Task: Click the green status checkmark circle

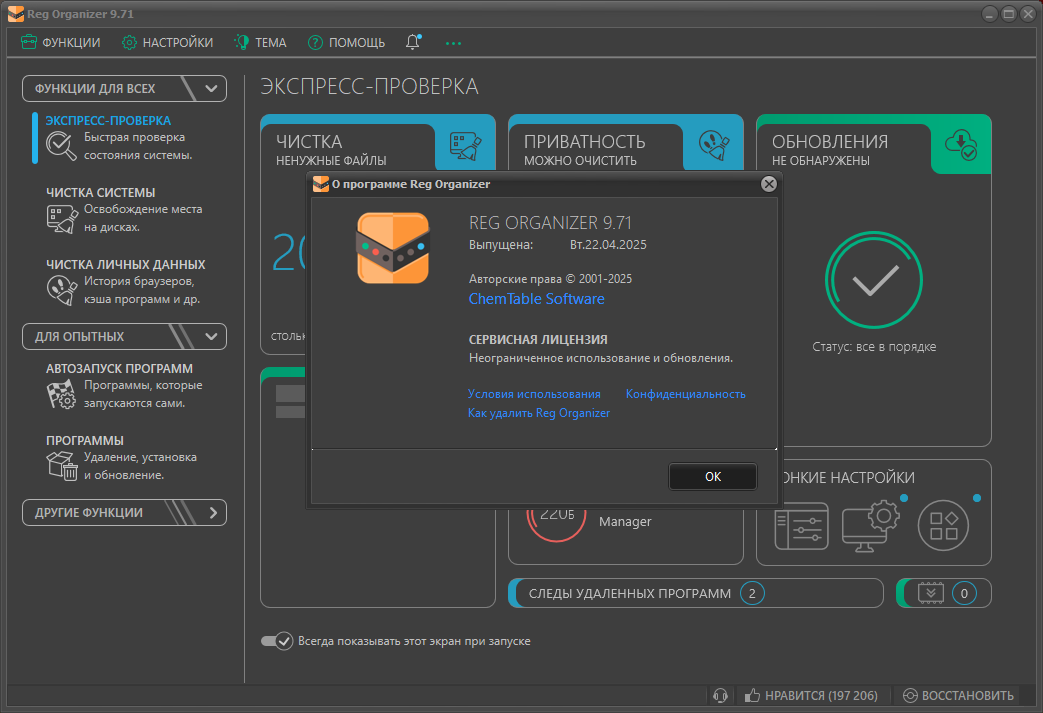Action: pyautogui.click(x=874, y=280)
